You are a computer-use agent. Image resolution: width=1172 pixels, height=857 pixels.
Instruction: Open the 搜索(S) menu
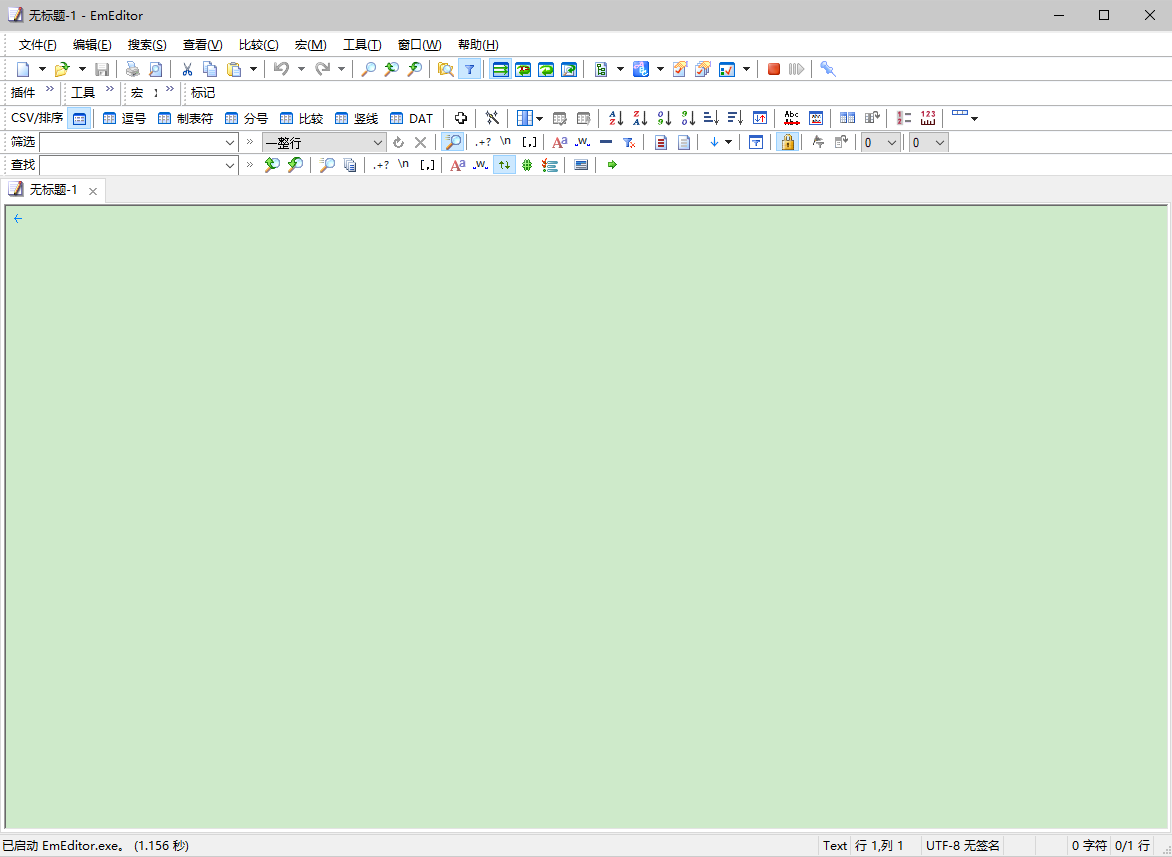click(x=147, y=45)
